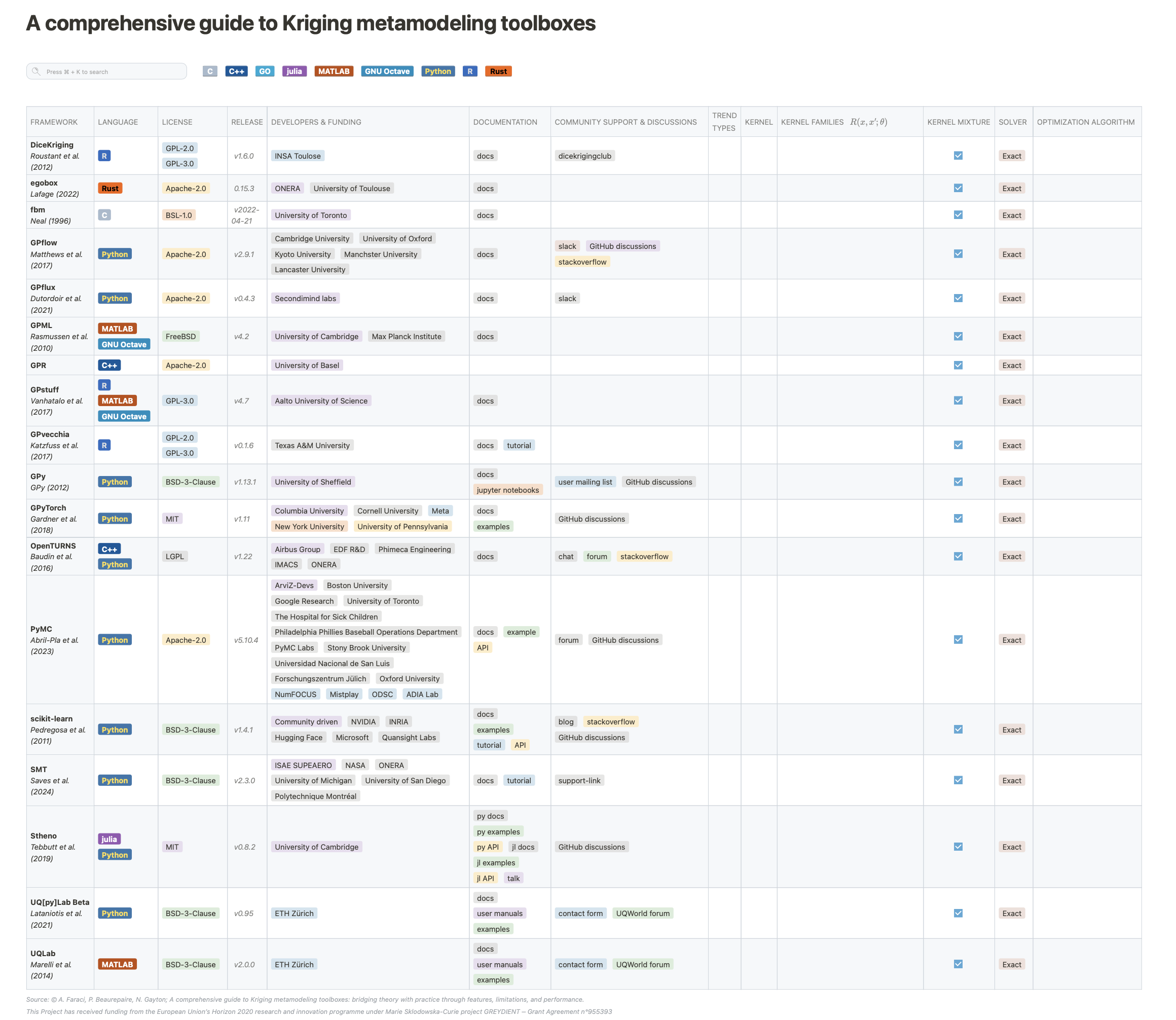Open the dicekrigingclub community link

click(584, 156)
